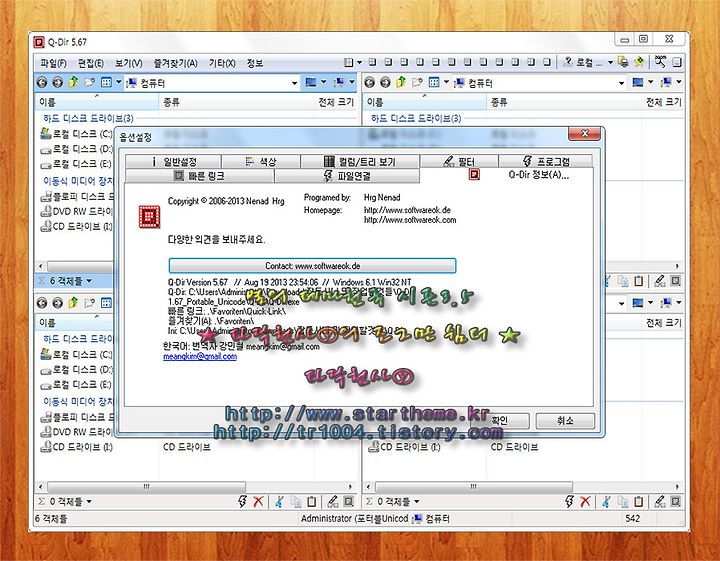This screenshot has width=720, height=561.
Task: Click the 취소 button in options dialog
Action: (x=565, y=421)
